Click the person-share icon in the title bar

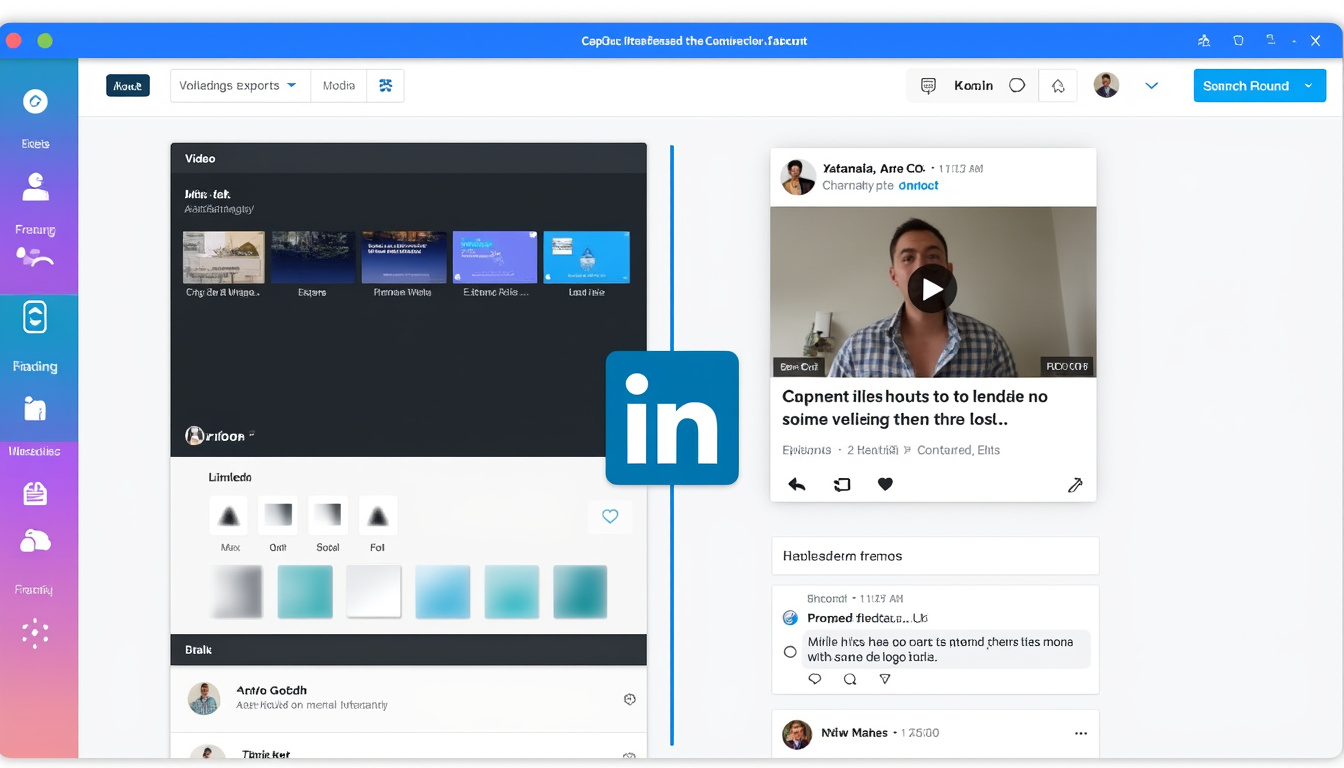click(1204, 41)
